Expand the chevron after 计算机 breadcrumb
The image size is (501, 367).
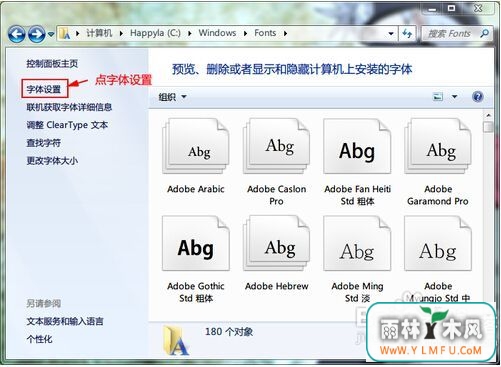[x=121, y=33]
